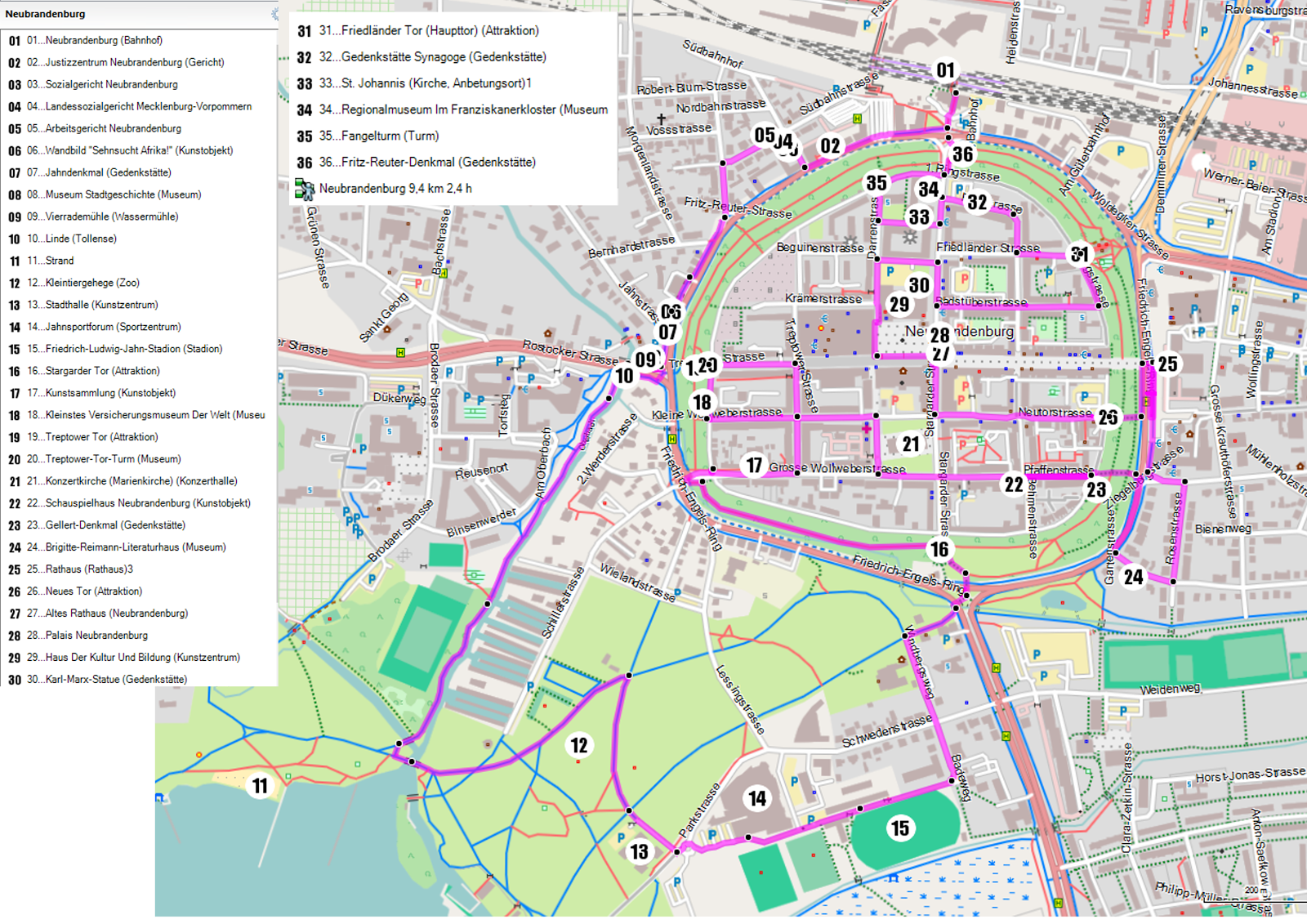Select map marker 11 at the Strand
The image size is (1307, 924).
coord(260,786)
